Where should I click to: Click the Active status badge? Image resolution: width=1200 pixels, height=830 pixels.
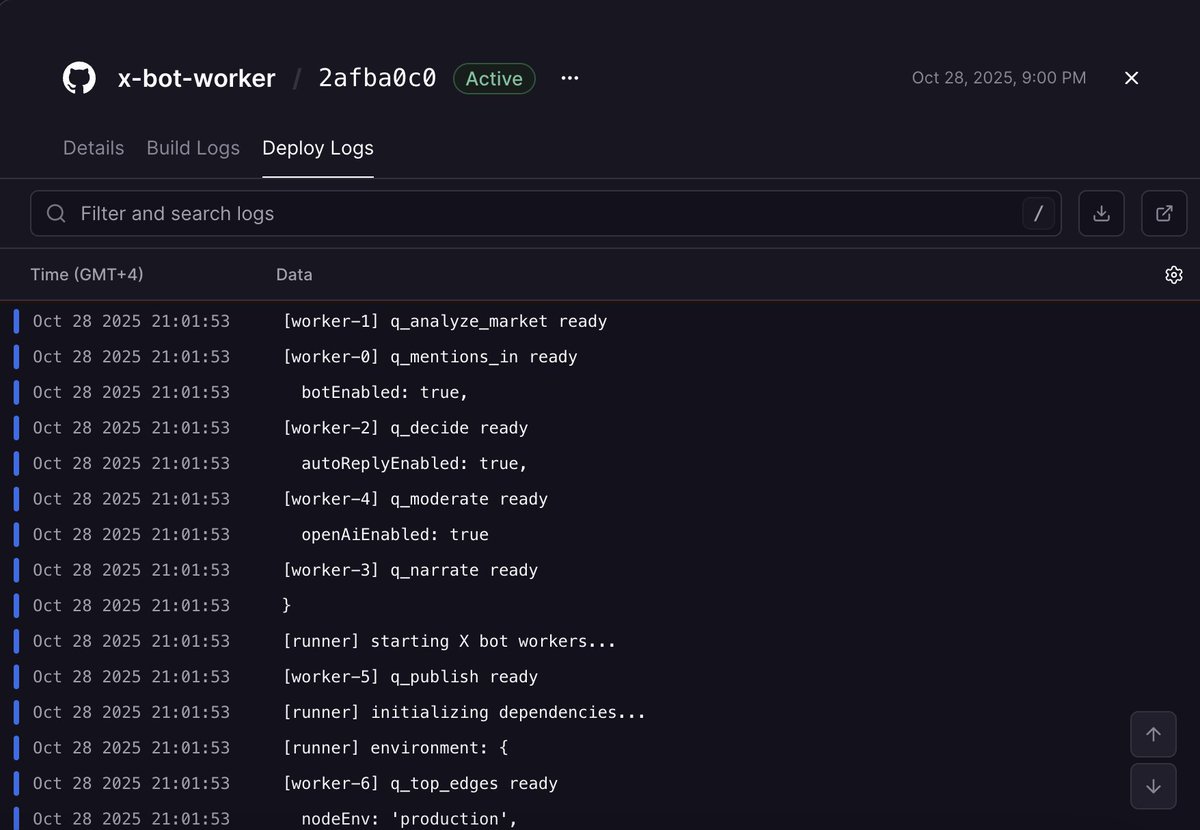494,78
